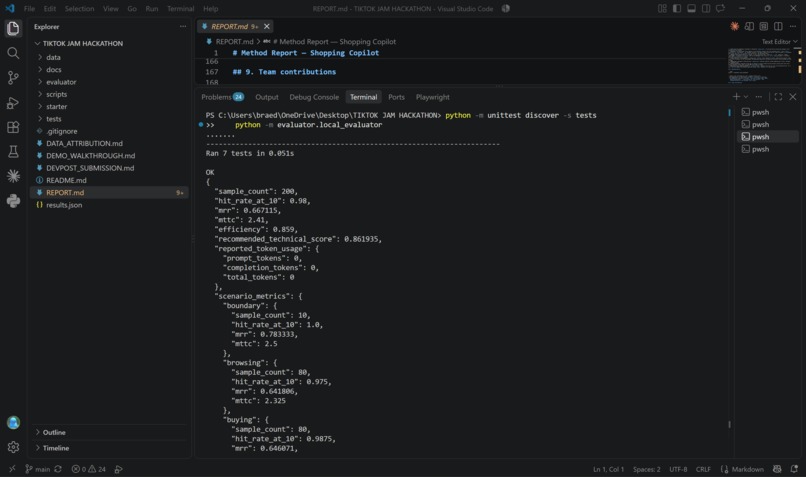Open the File menu
The height and width of the screenshot is (477, 806).
point(29,9)
